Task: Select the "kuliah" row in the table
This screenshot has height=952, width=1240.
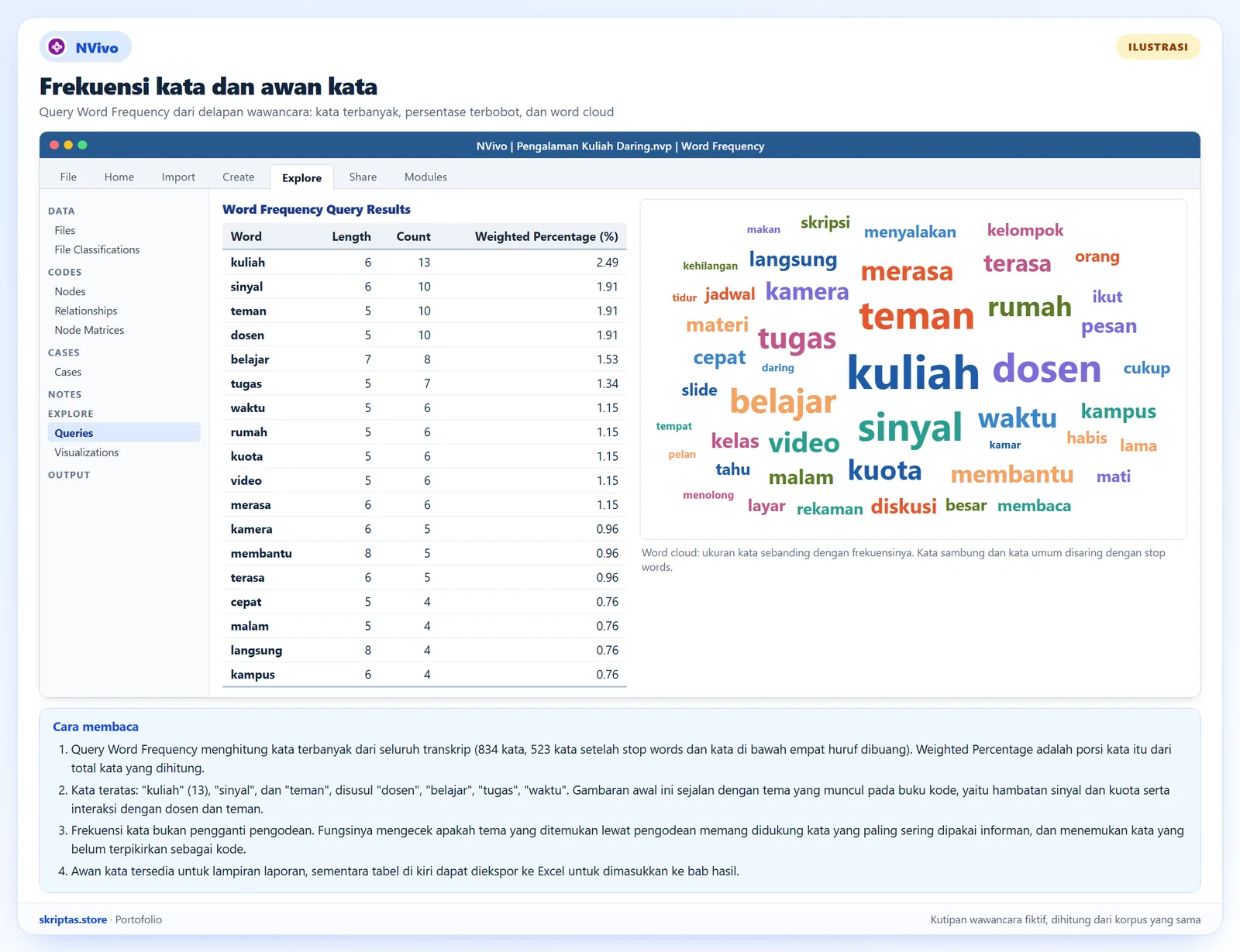Action: point(424,263)
